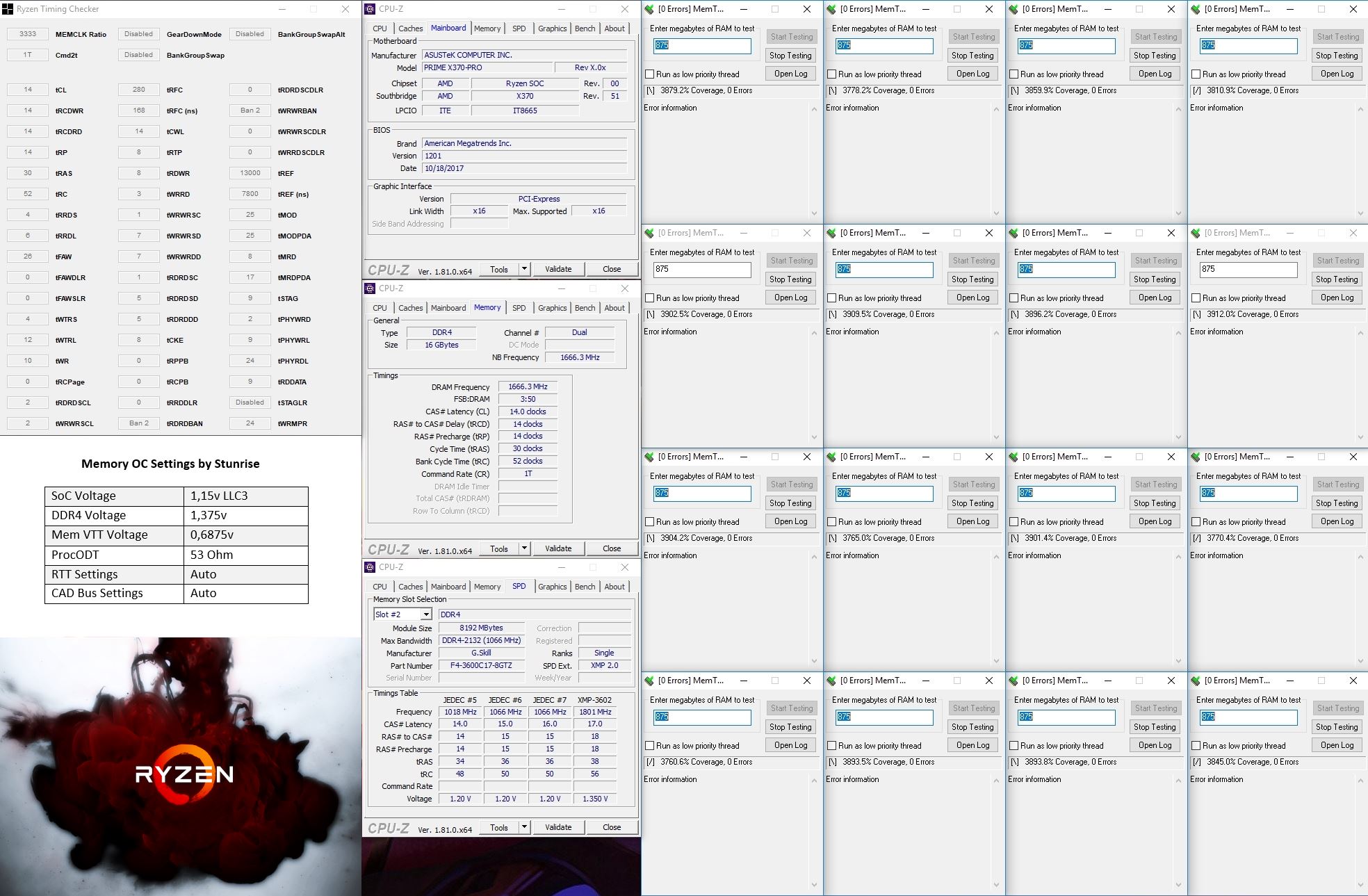Click the Ryzen Timing Checker title bar icon
Viewport: 1368px width, 896px height.
point(8,9)
